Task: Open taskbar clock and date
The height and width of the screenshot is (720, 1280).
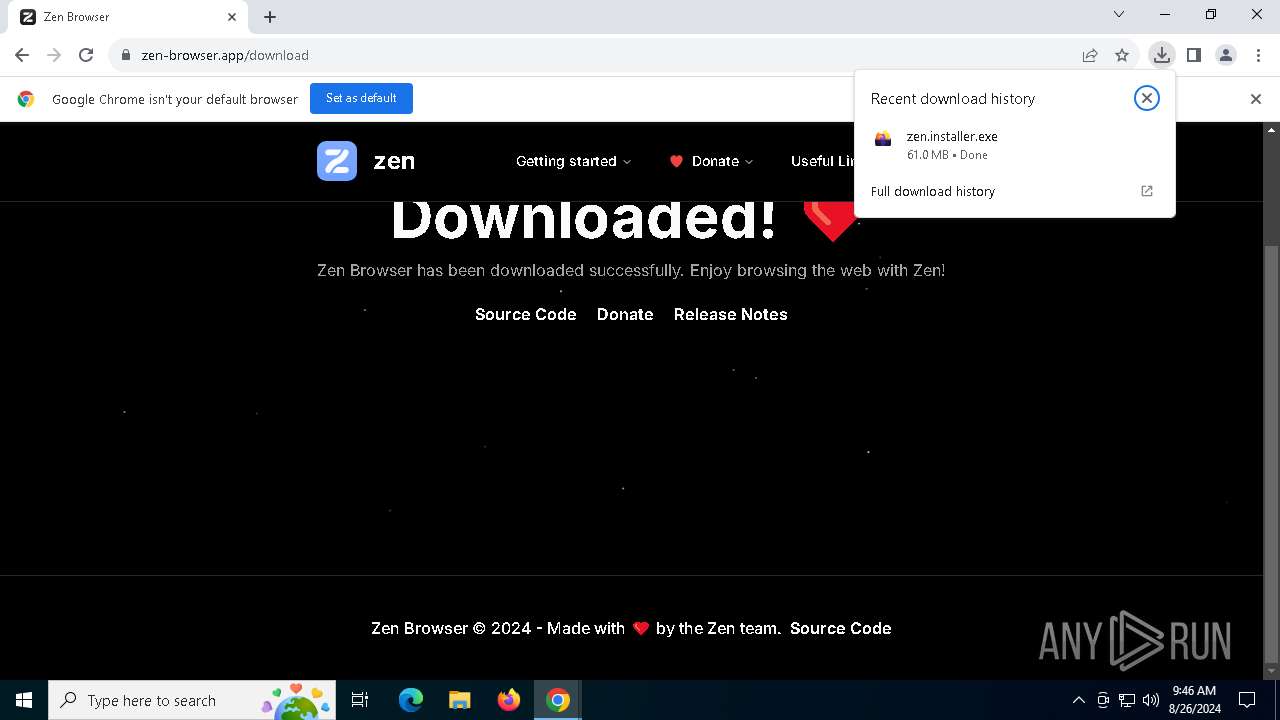Action: [1195, 700]
